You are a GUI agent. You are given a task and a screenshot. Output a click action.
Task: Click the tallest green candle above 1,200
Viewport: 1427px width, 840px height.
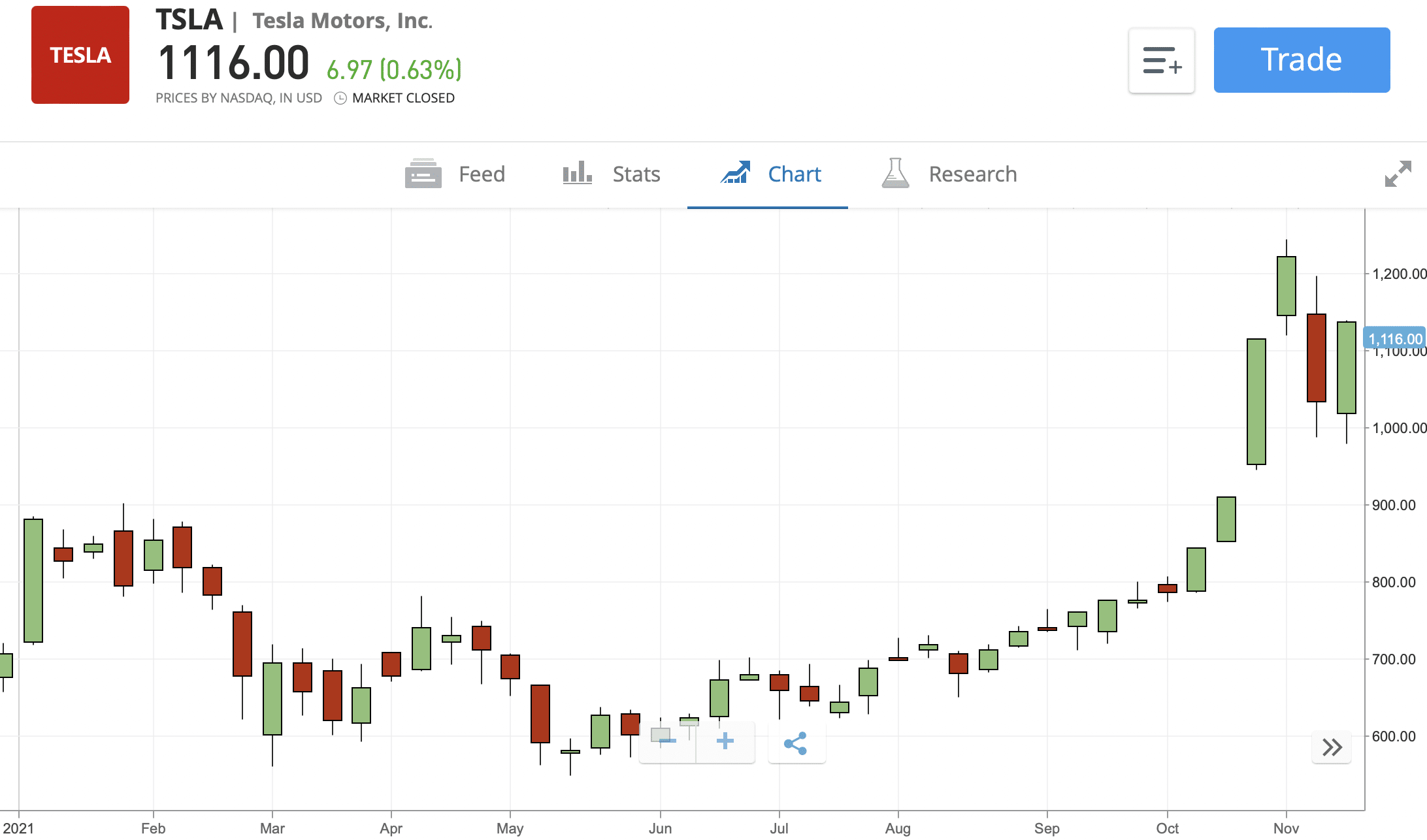[1287, 286]
